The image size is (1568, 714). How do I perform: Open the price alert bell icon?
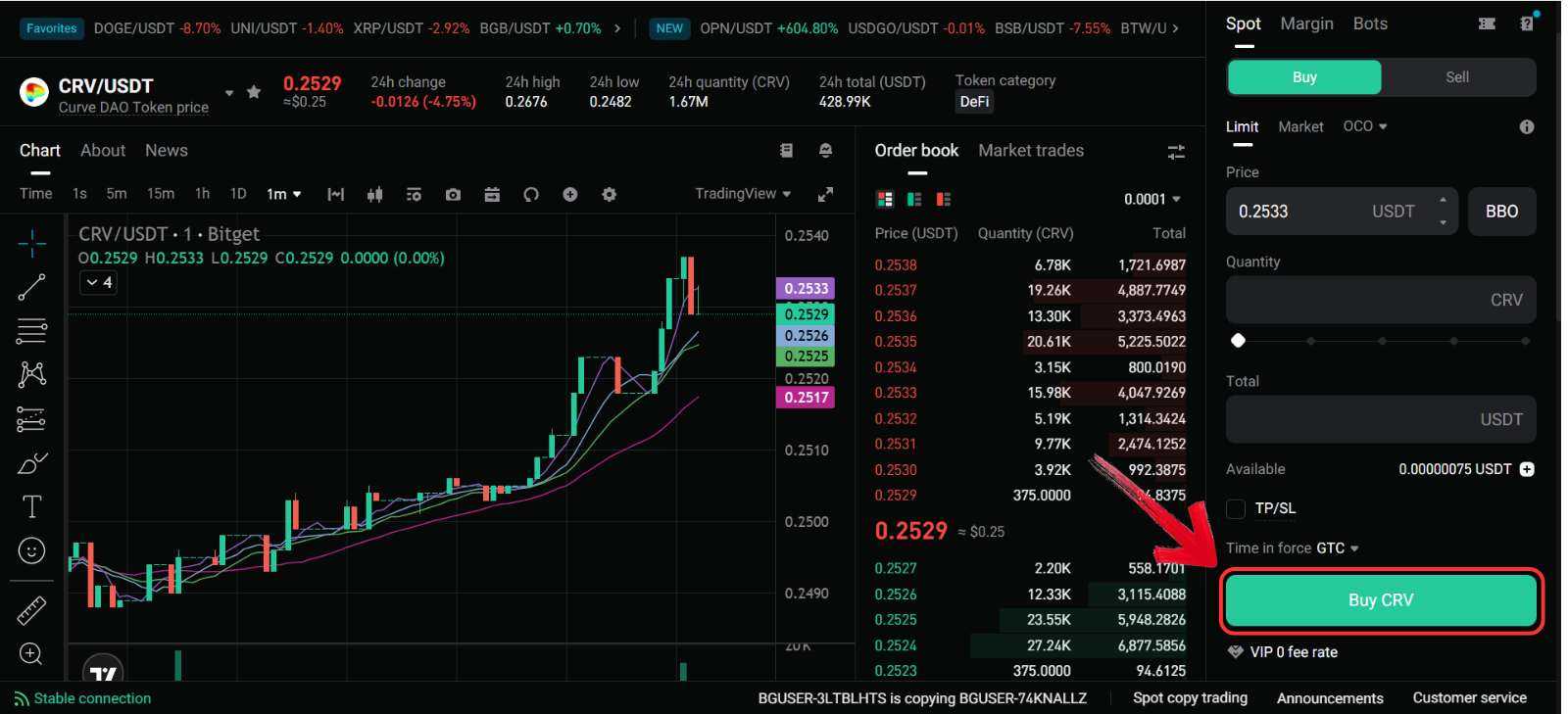(x=825, y=150)
